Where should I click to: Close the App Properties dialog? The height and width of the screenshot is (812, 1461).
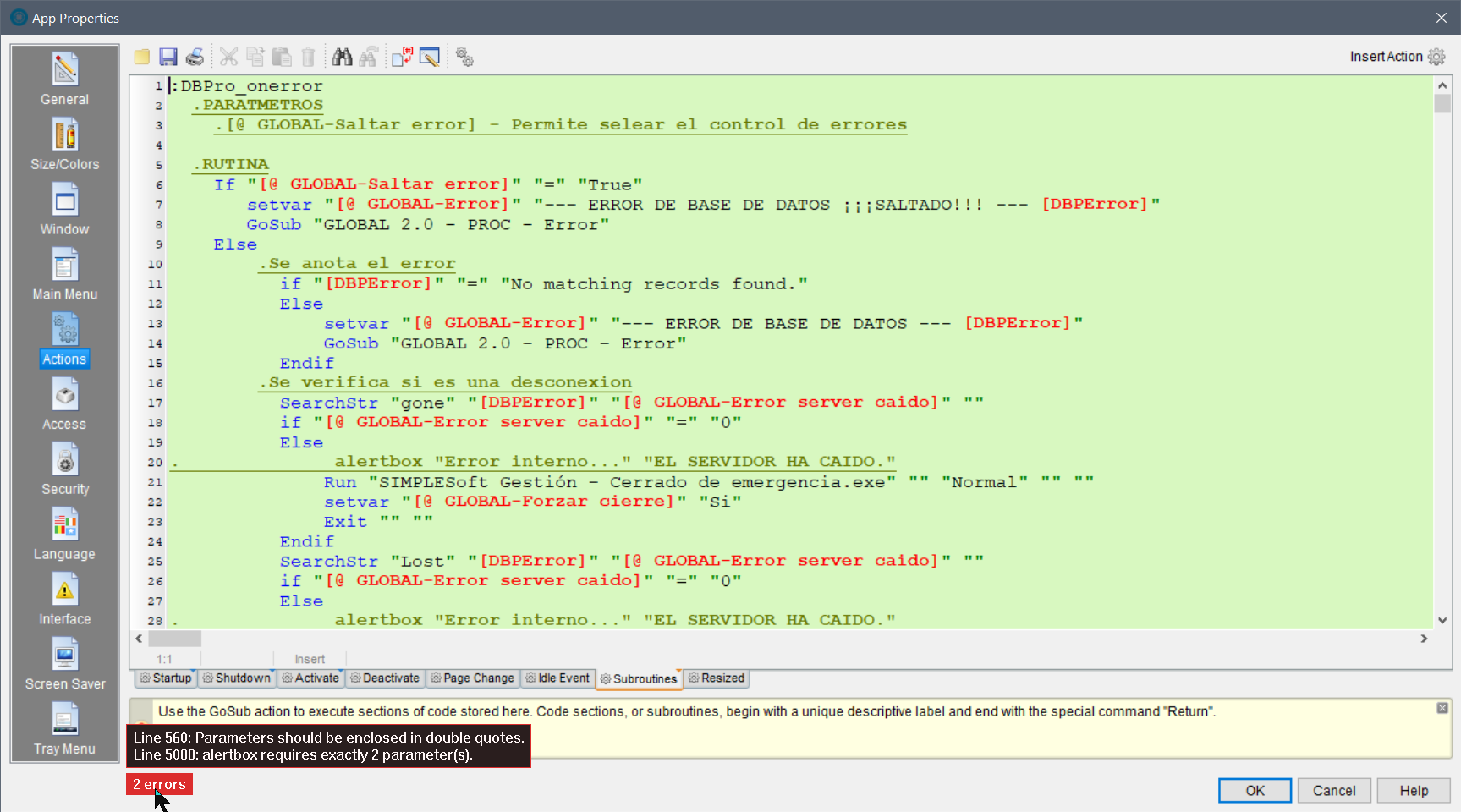point(1442,18)
